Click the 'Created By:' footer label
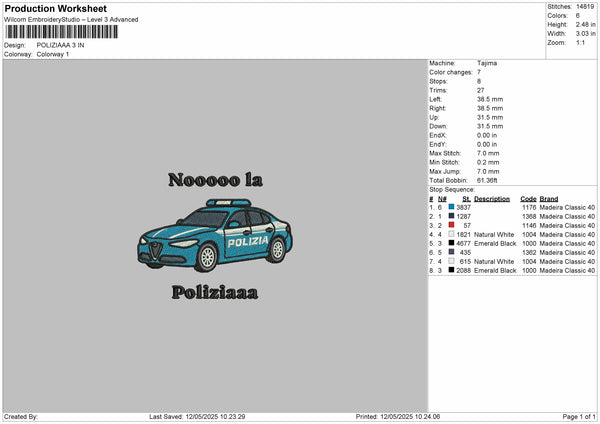Image resolution: width=600 pixels, height=424 pixels. (21, 417)
